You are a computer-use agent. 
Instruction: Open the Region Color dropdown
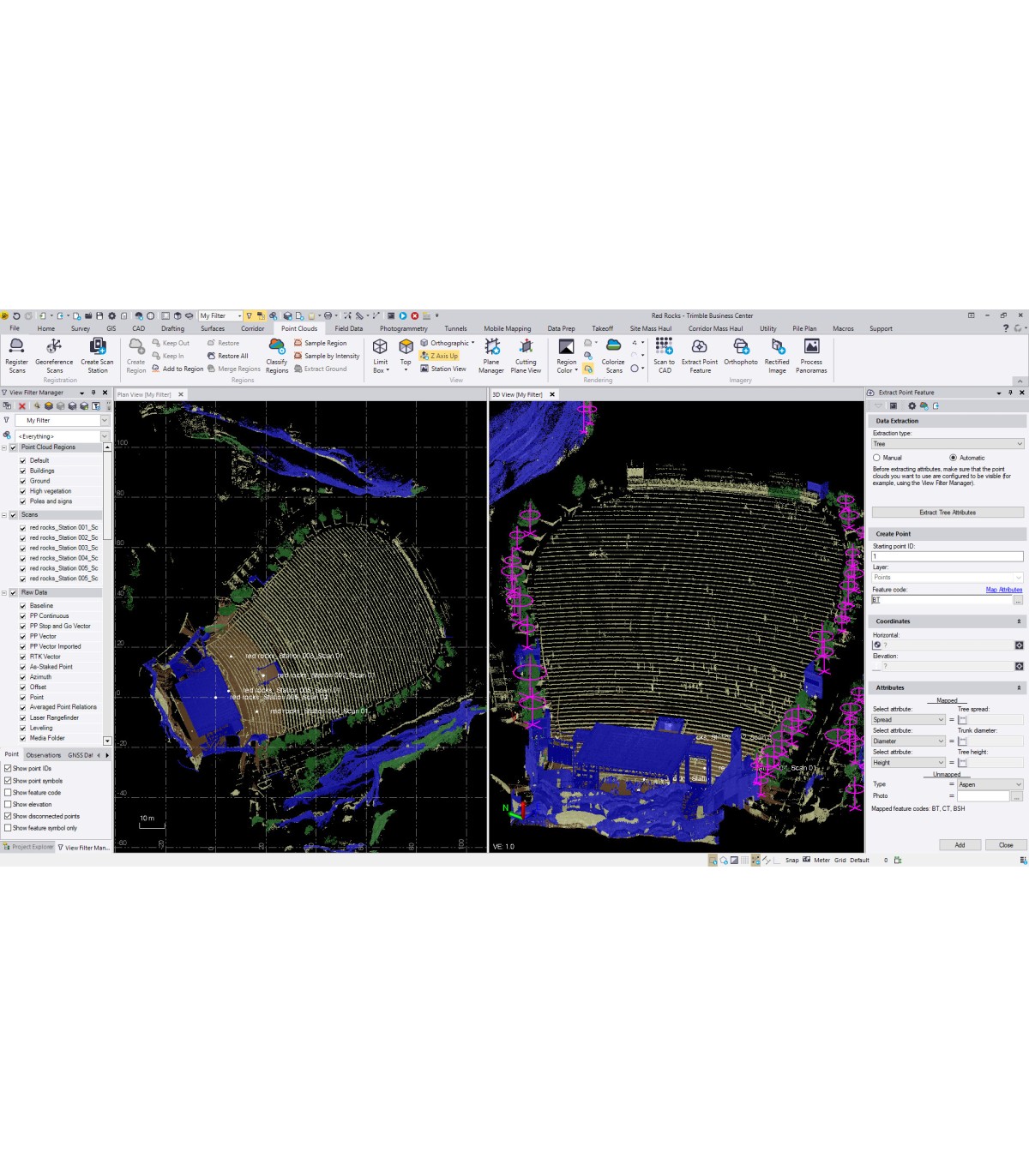point(567,355)
